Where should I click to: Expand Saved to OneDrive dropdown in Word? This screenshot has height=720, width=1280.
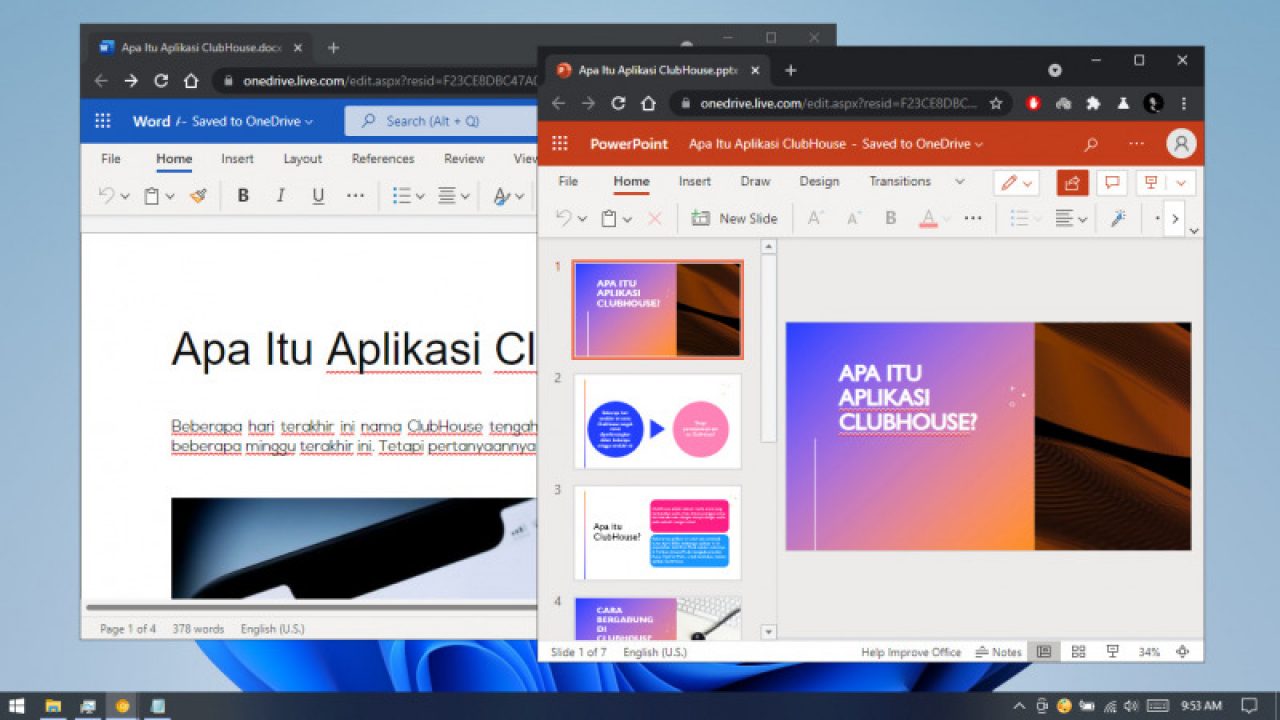point(309,122)
